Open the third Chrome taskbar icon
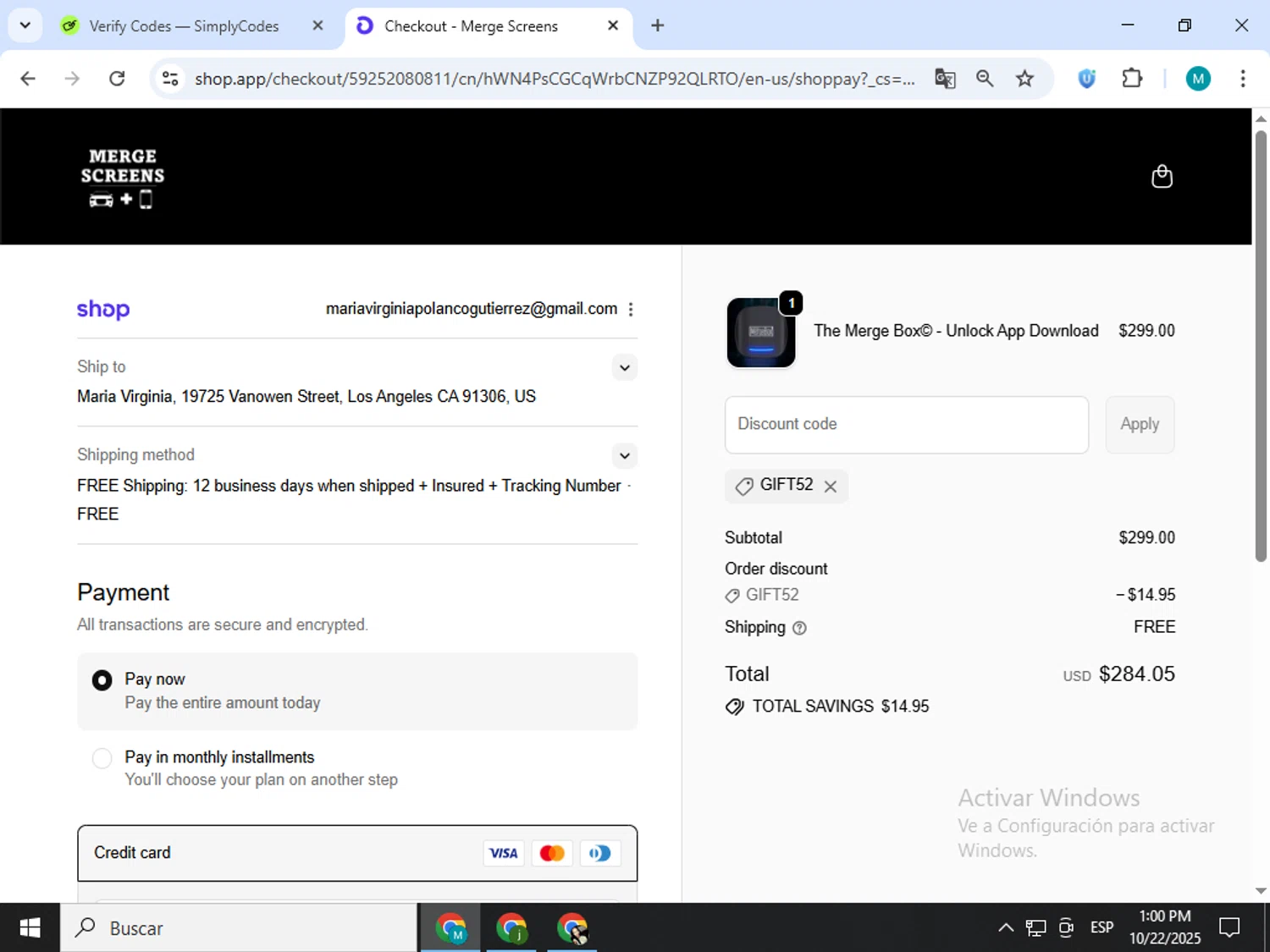This screenshot has width=1270, height=952. [572, 928]
